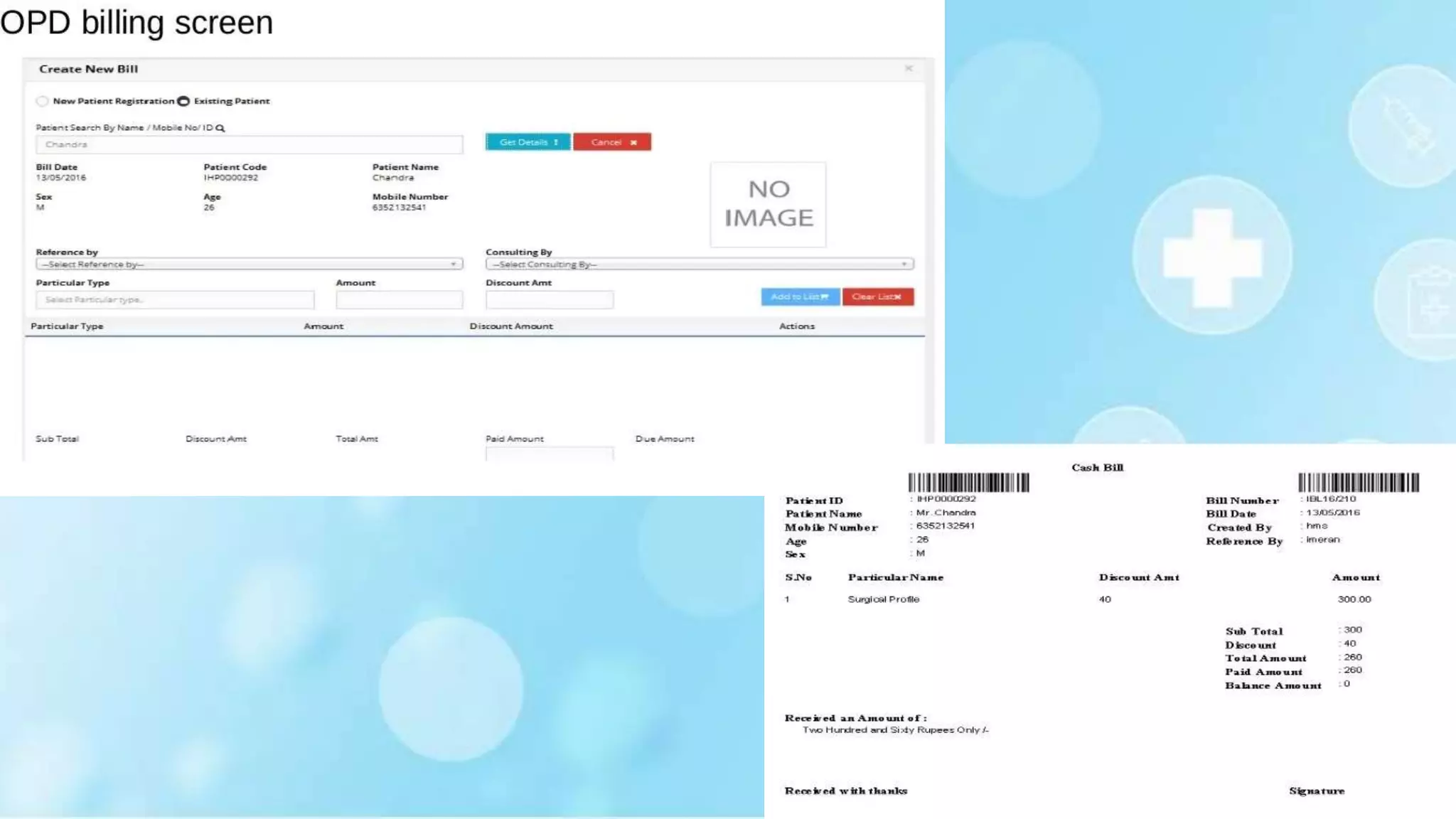The image size is (1456, 819).
Task: Click the patient search magnifier icon
Action: [x=220, y=128]
